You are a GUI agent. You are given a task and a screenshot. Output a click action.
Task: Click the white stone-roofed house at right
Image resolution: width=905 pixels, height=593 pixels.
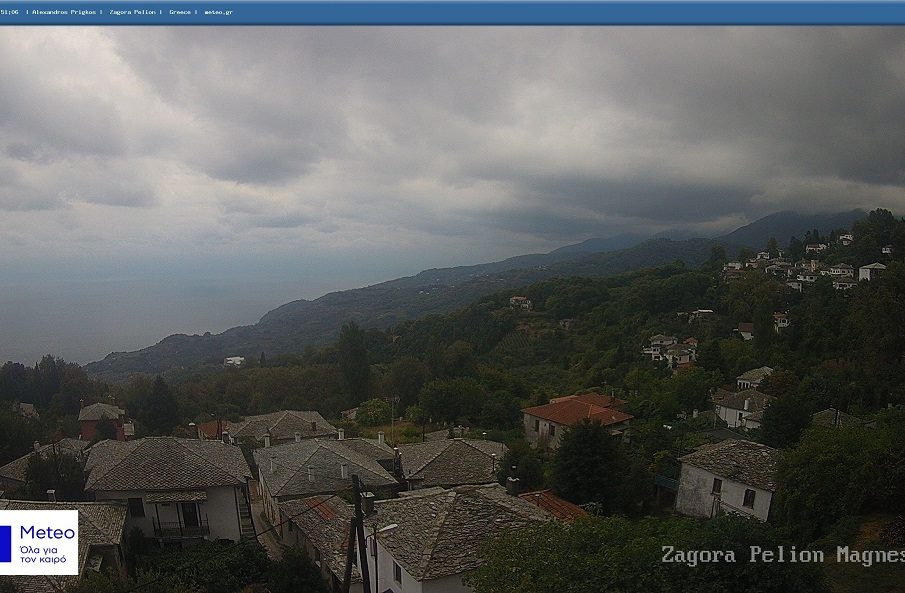click(727, 480)
